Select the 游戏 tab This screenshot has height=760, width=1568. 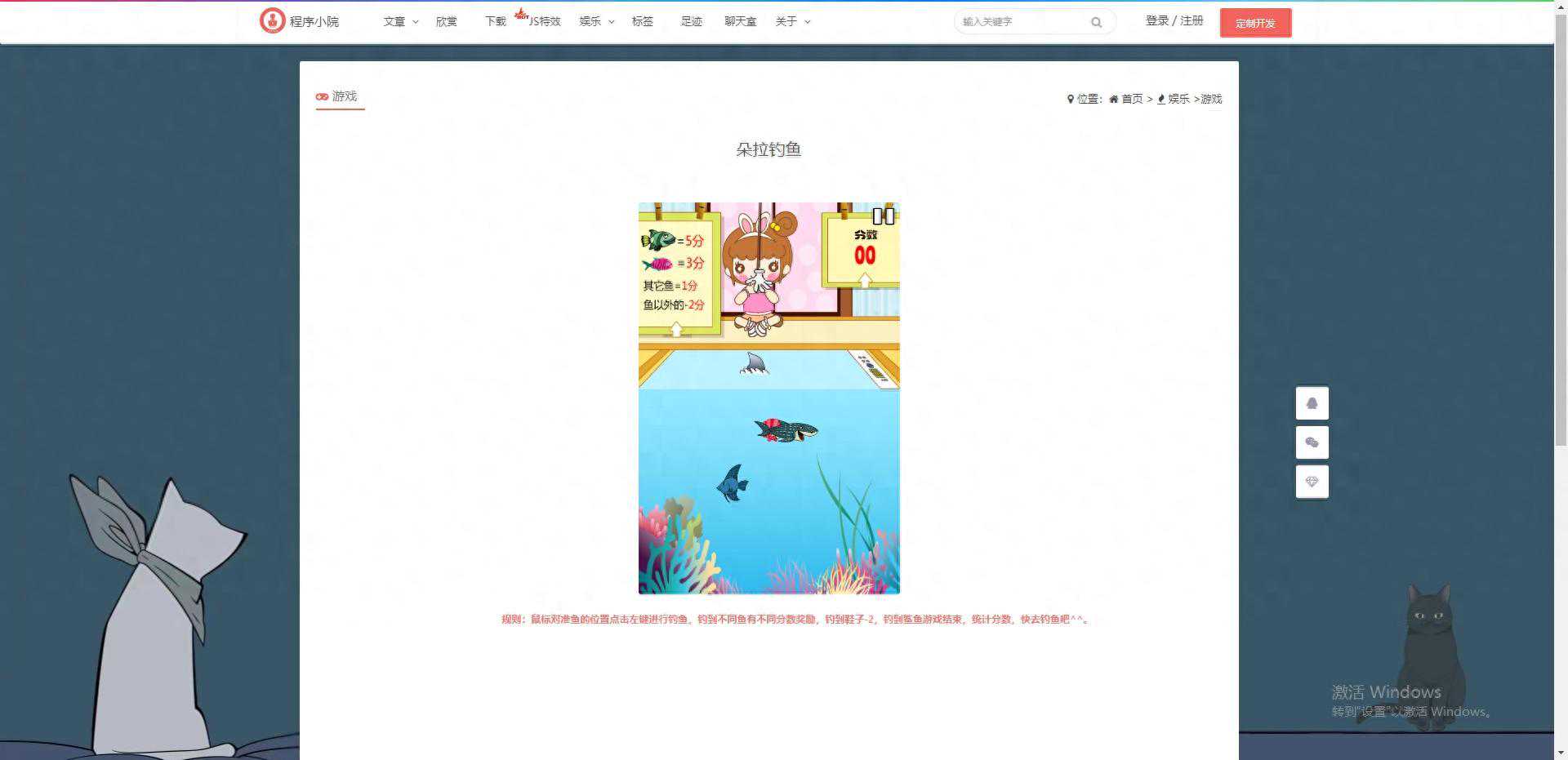tap(340, 96)
